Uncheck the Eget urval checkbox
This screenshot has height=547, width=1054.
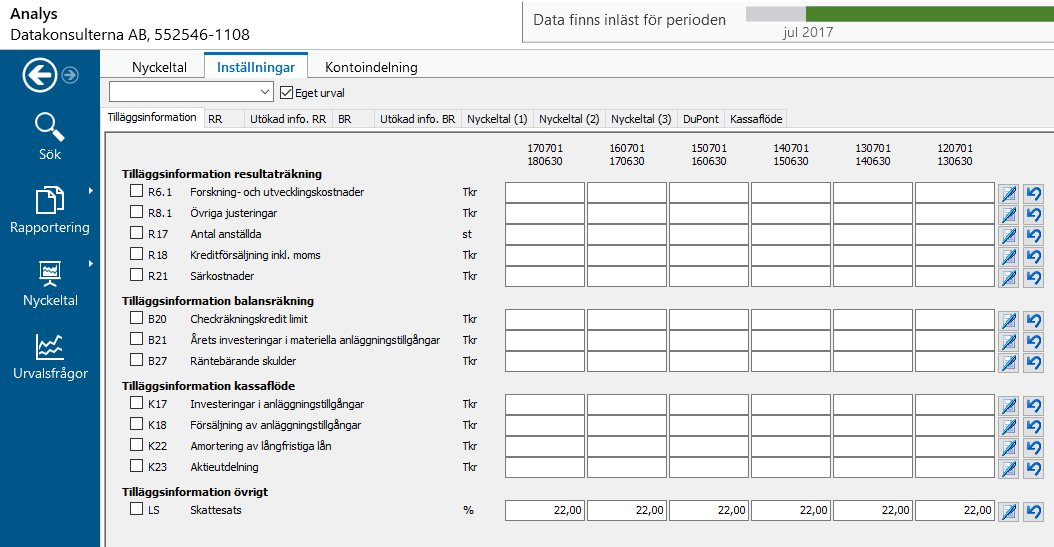click(286, 93)
